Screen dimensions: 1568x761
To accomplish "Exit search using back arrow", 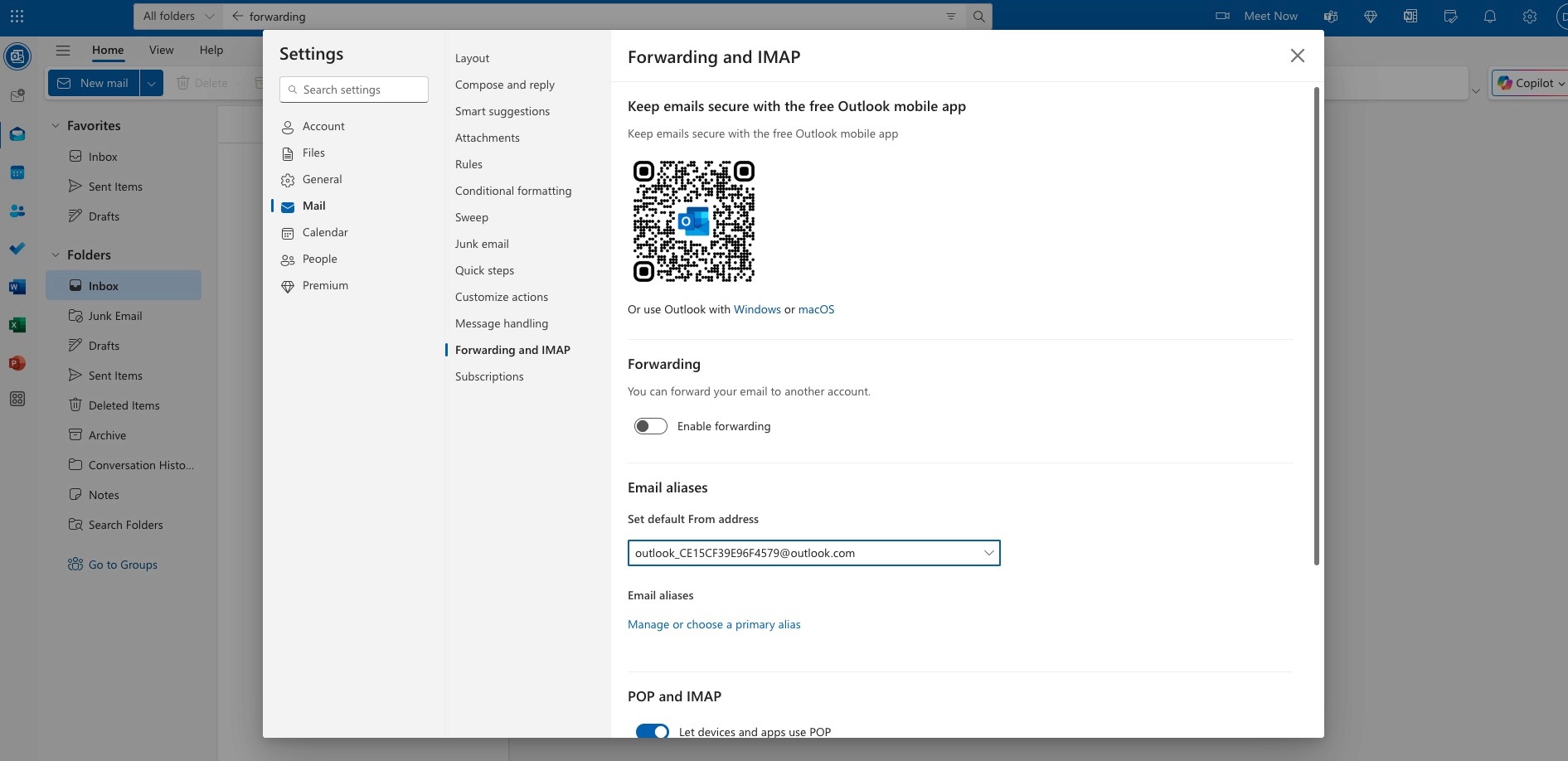I will [237, 16].
